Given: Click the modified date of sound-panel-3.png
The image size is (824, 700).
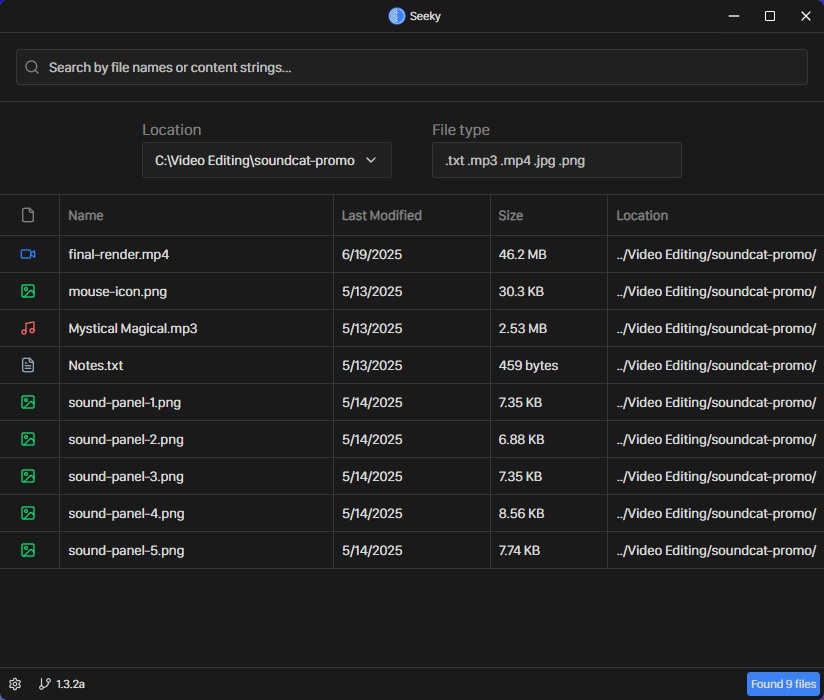Looking at the screenshot, I should (x=372, y=476).
